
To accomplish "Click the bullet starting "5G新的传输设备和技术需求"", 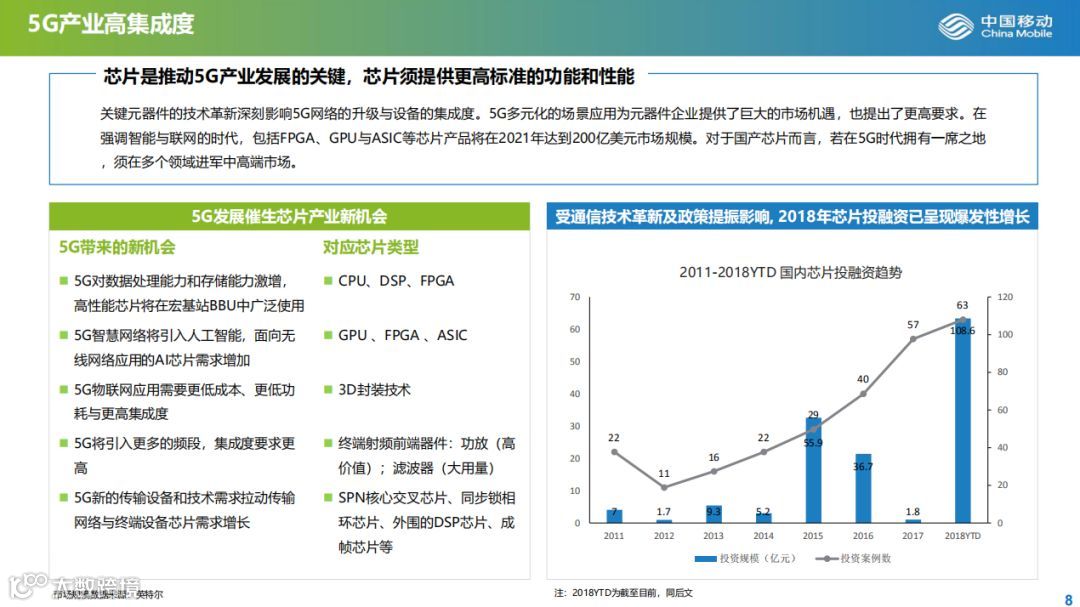I will (185, 511).
